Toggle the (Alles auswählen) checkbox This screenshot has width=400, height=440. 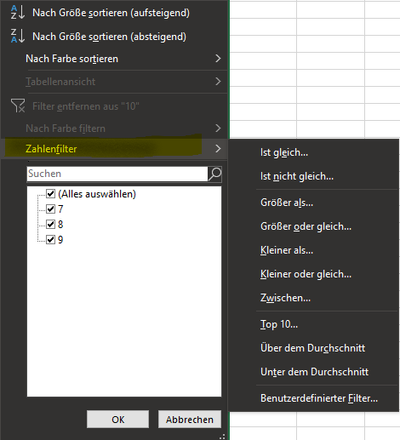pos(51,194)
